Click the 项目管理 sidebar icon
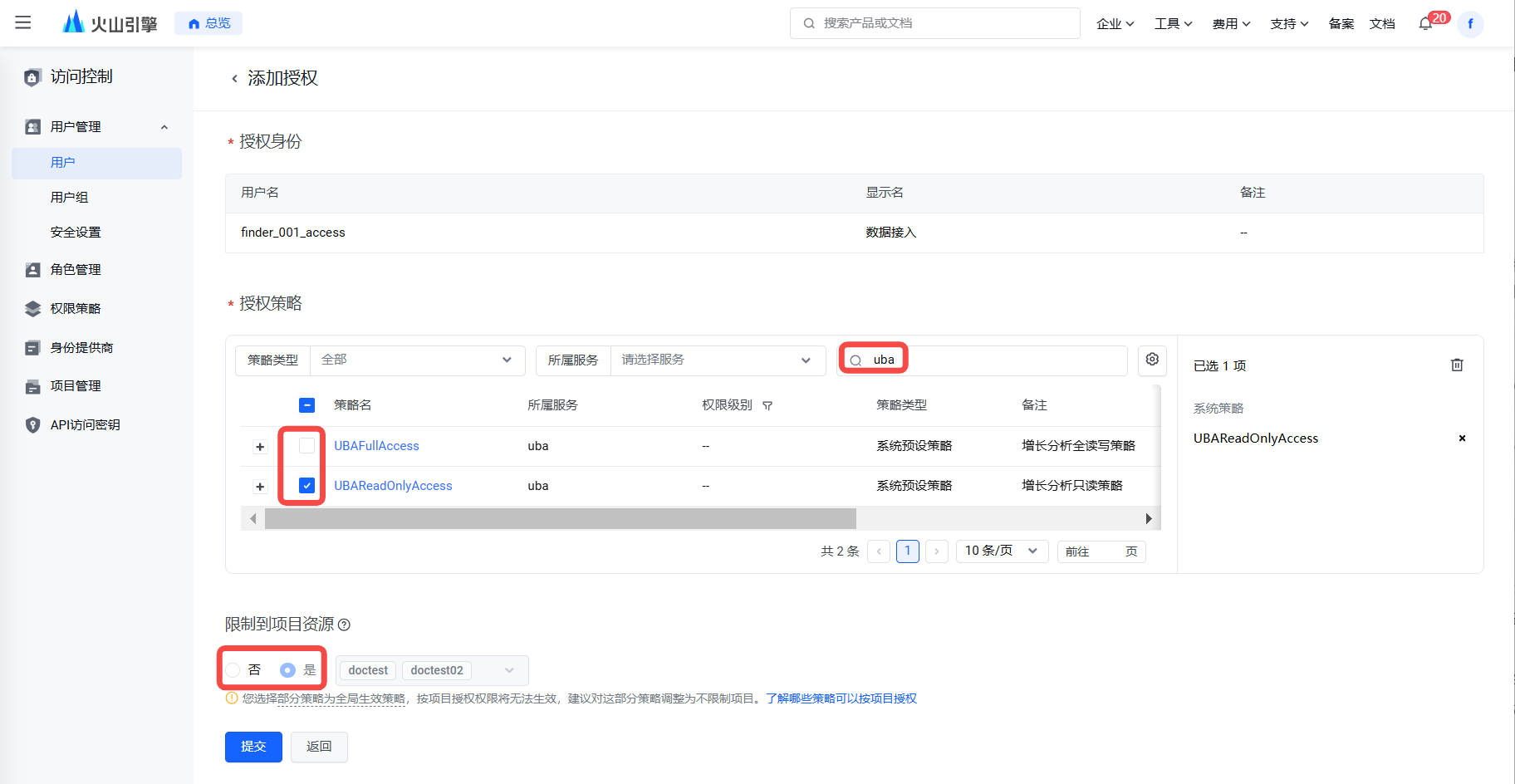This screenshot has height=784, width=1515. 32,386
